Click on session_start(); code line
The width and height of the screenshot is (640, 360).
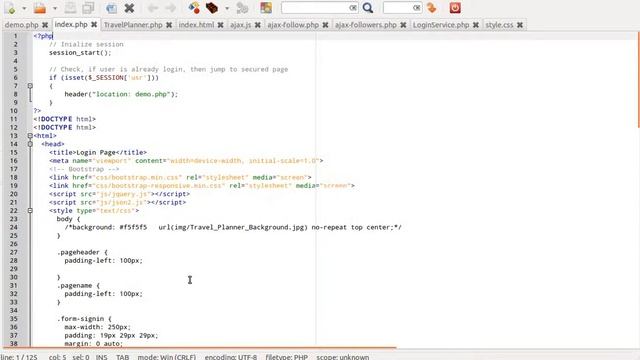pos(80,53)
